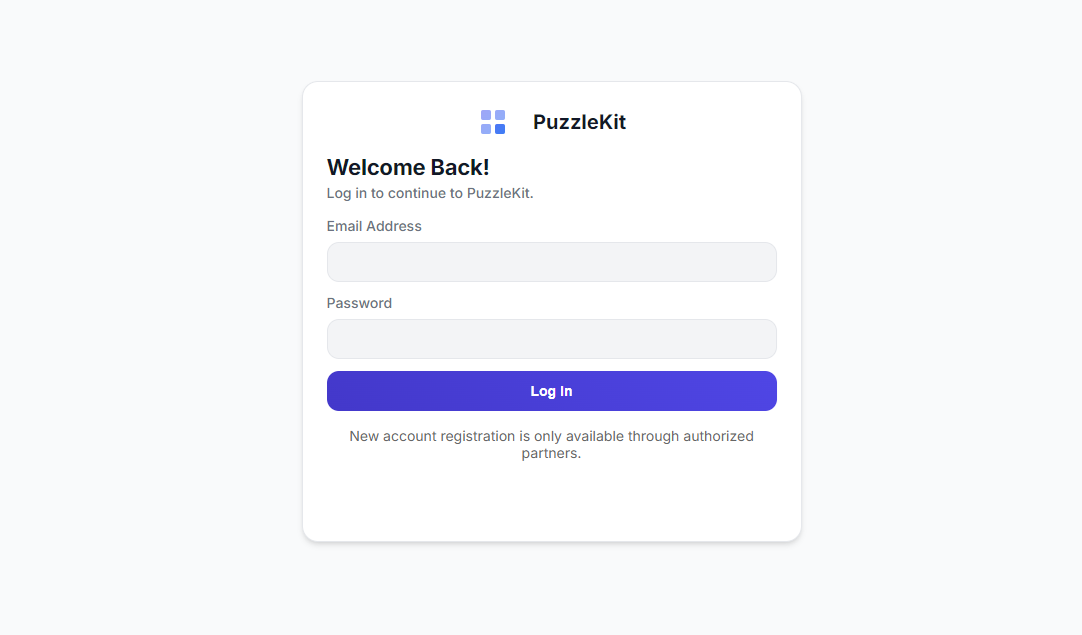1082x635 pixels.
Task: Click the PuzzleKit four-square logo icon
Action: coord(493,122)
